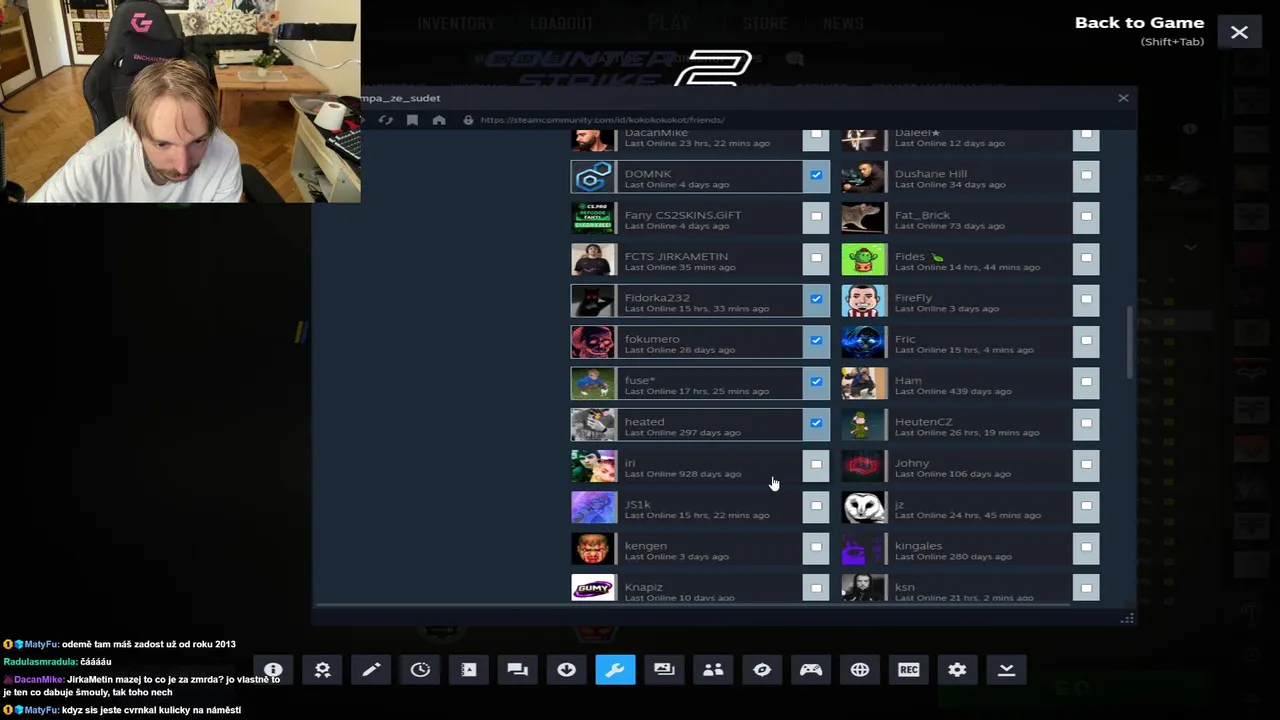Uncheck the Fidorka232 checkbox
1280x720 pixels.
pos(816,299)
